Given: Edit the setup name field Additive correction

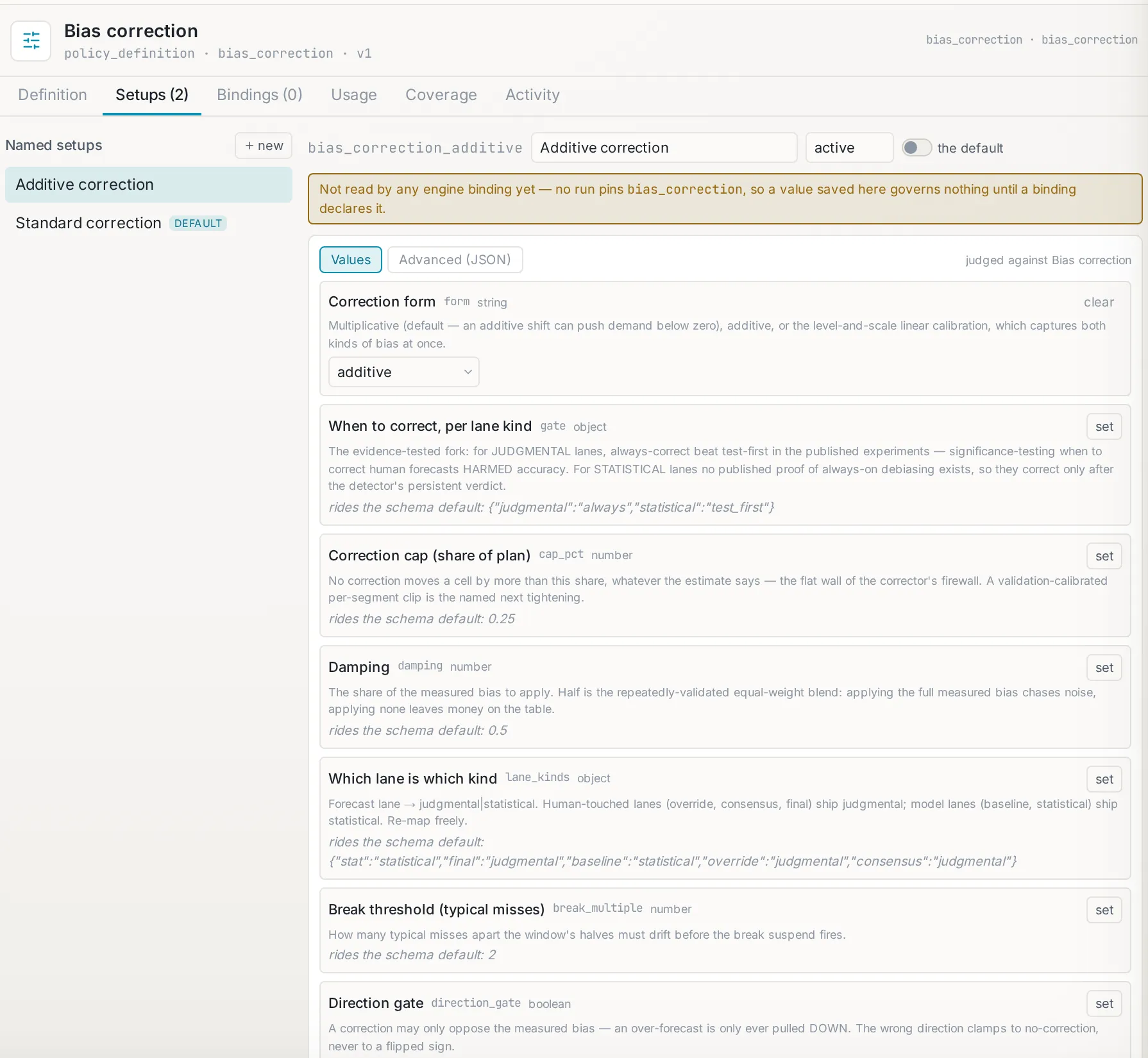Looking at the screenshot, I should coord(664,147).
